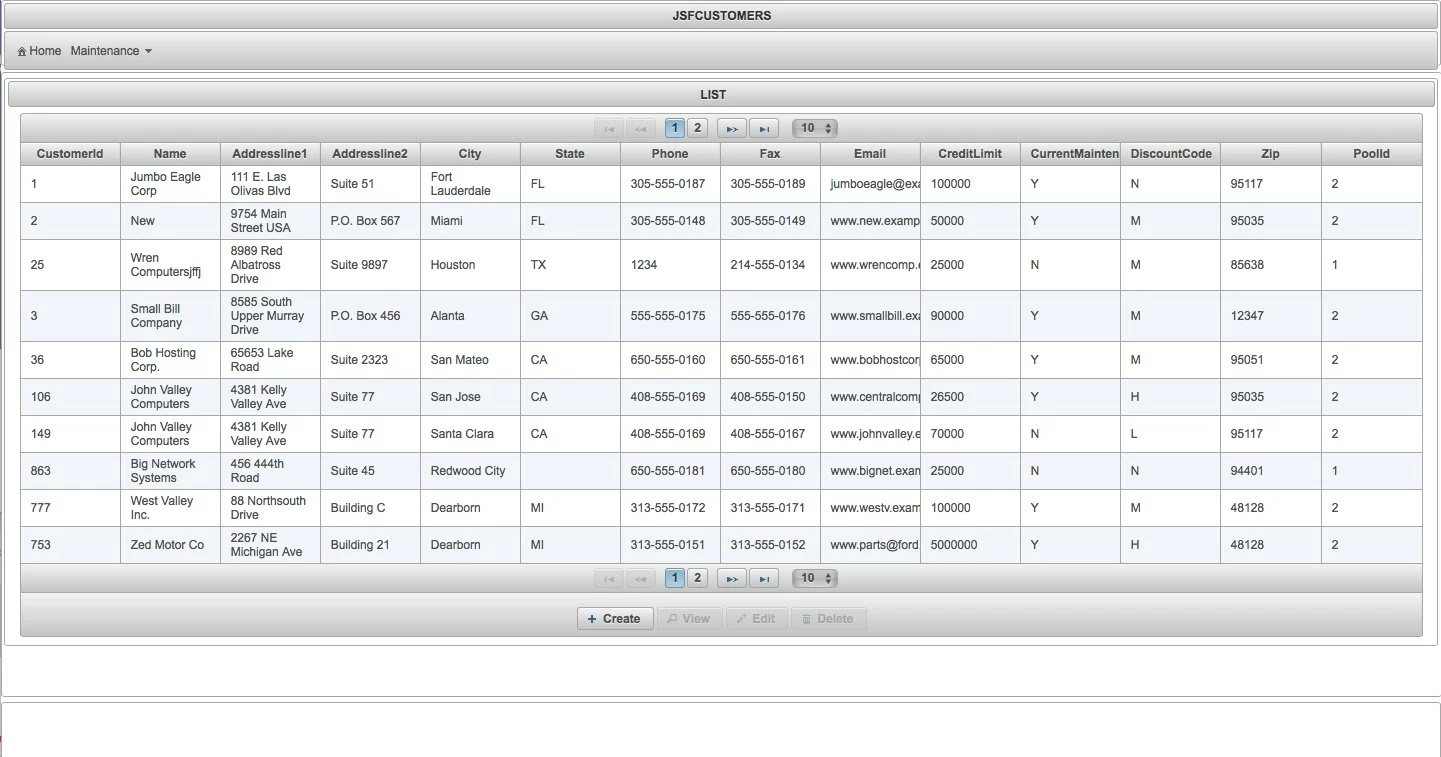The height and width of the screenshot is (757, 1441).
Task: Select the Bob Hosting Corp. row
Action: tap(721, 360)
